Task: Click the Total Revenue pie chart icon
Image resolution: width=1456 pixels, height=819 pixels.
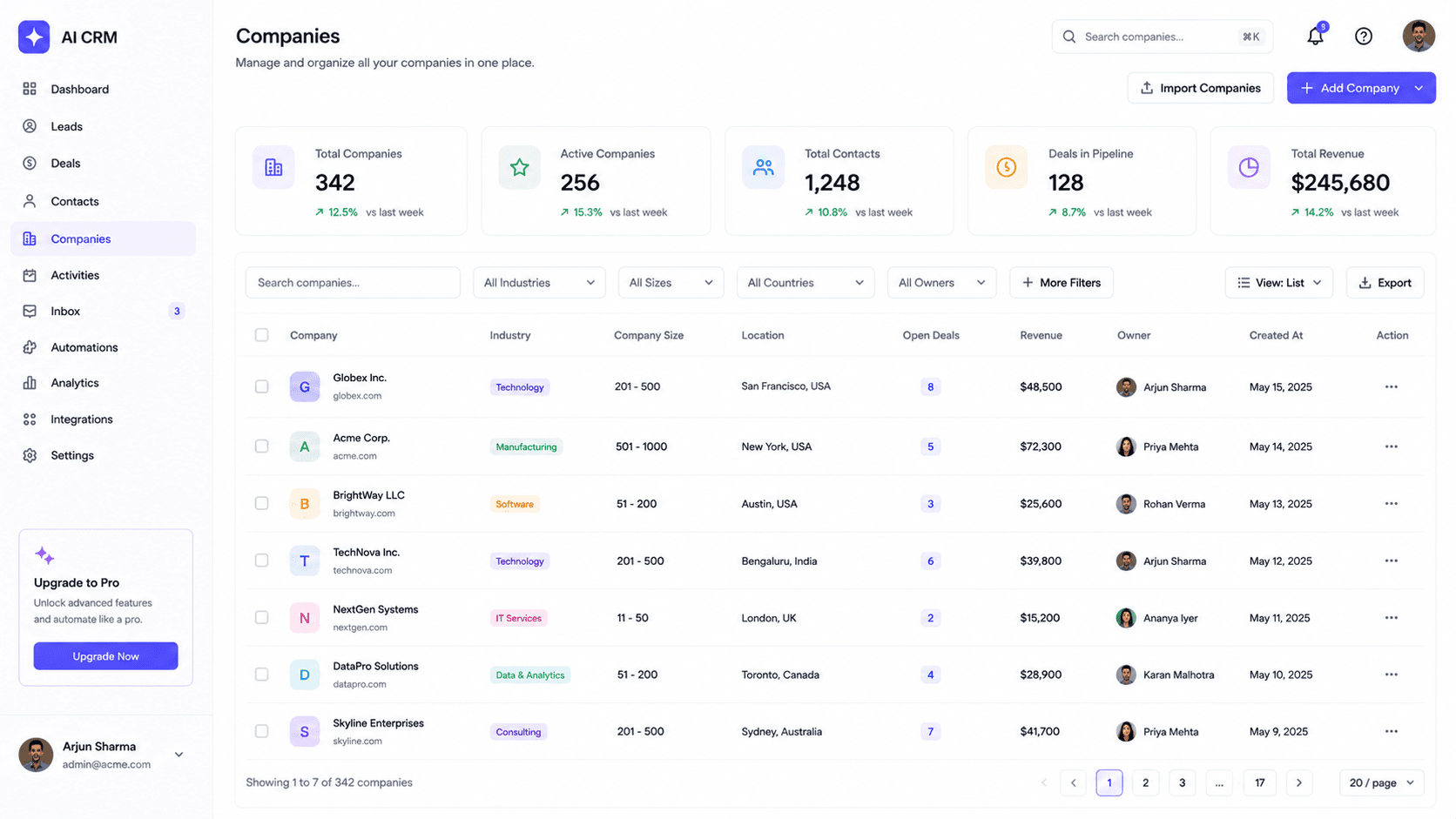Action: click(x=1249, y=167)
